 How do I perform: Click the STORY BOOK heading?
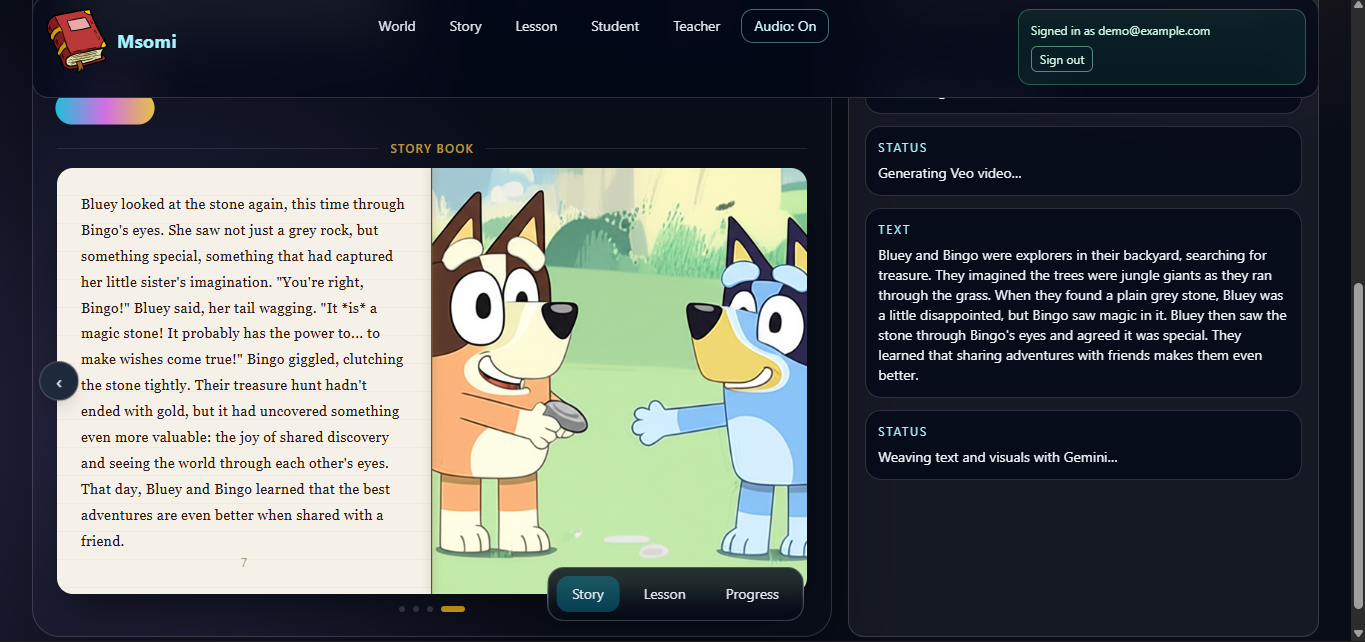coord(432,149)
